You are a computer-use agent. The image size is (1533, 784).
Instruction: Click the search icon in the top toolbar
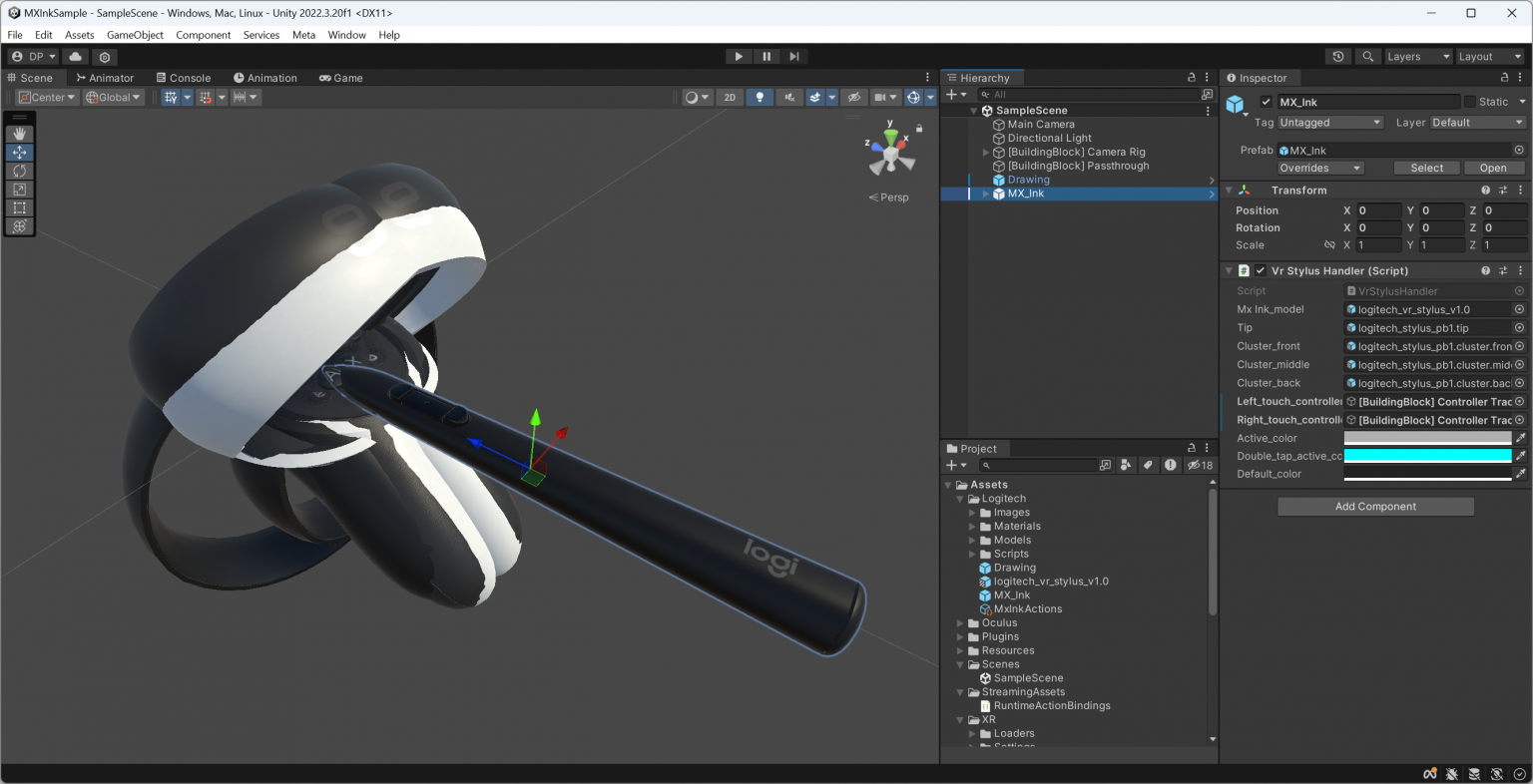(x=1367, y=56)
